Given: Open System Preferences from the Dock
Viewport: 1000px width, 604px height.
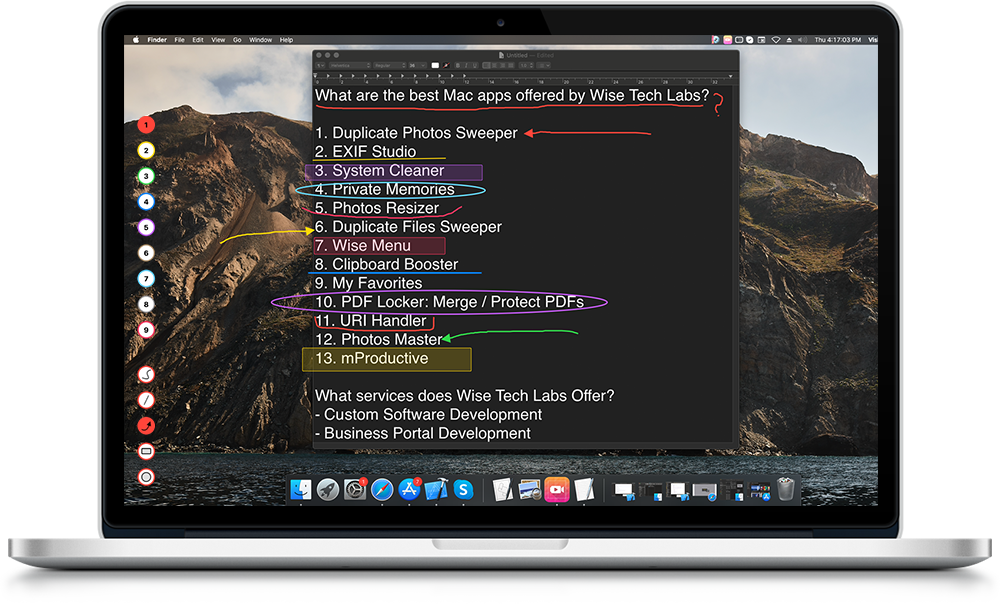Looking at the screenshot, I should [355, 490].
